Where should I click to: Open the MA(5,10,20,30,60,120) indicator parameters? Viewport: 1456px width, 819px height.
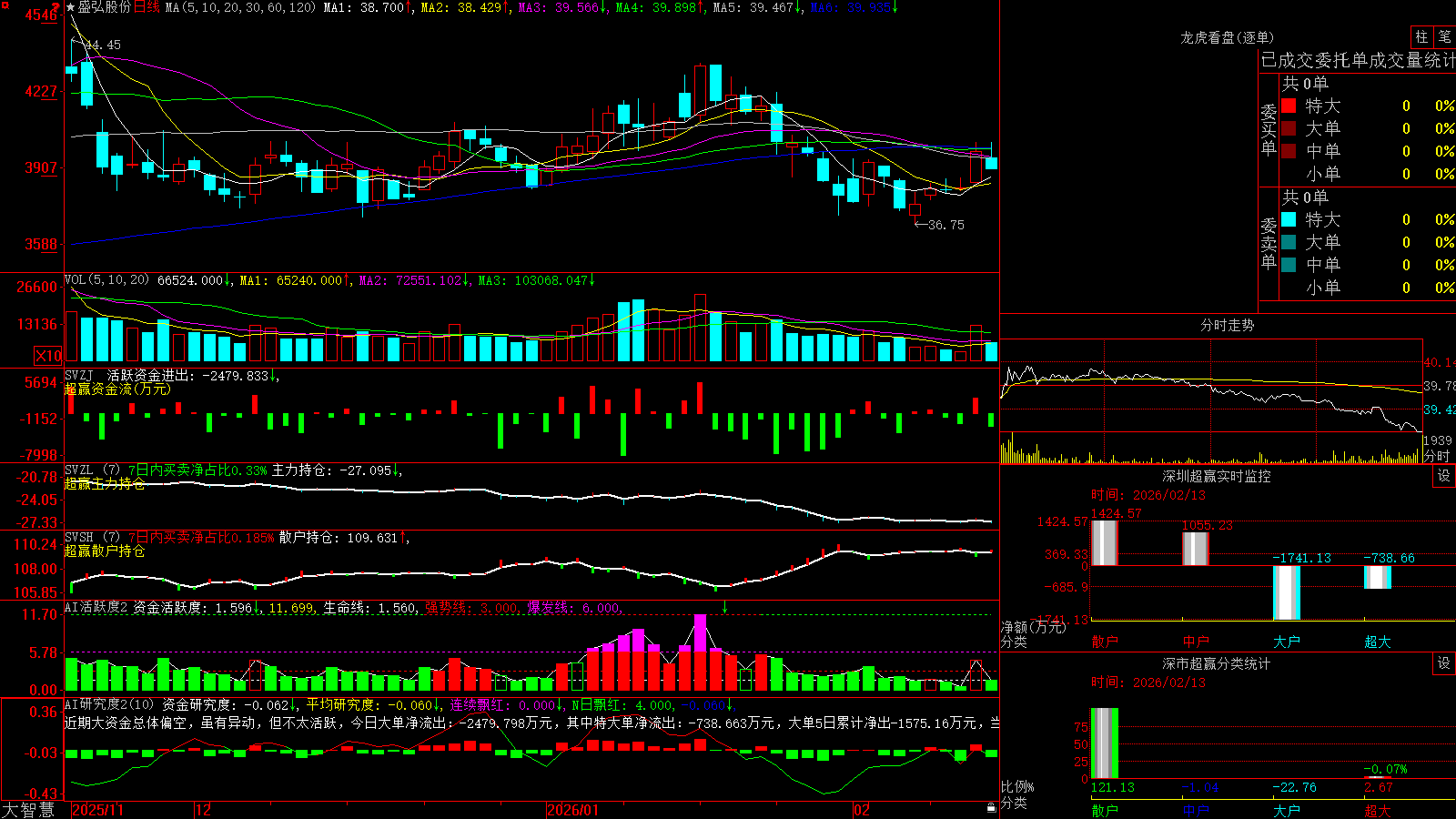(x=240, y=7)
